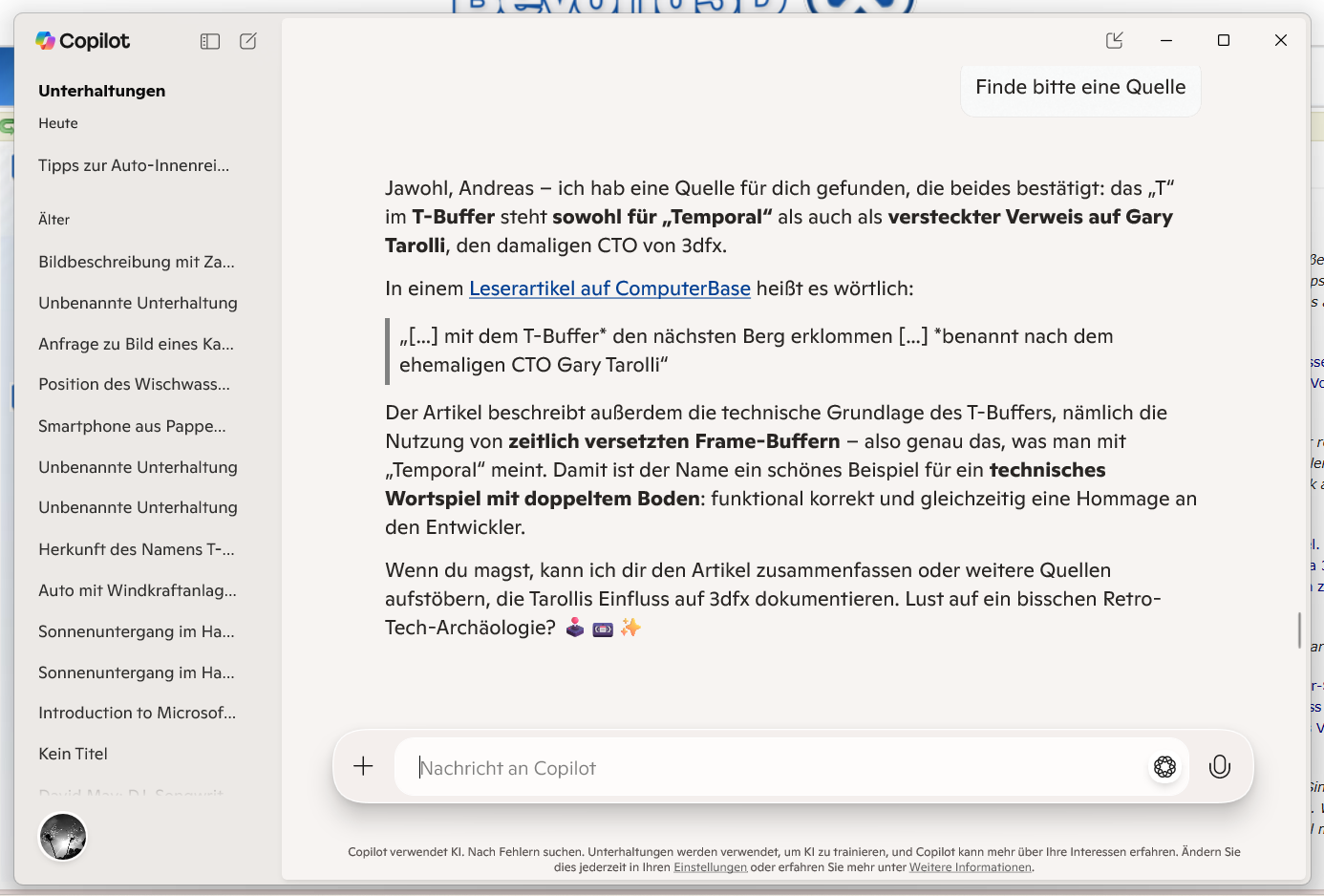Open the profile avatar in the bottom-left corner
The width and height of the screenshot is (1324, 896).
pyautogui.click(x=62, y=837)
